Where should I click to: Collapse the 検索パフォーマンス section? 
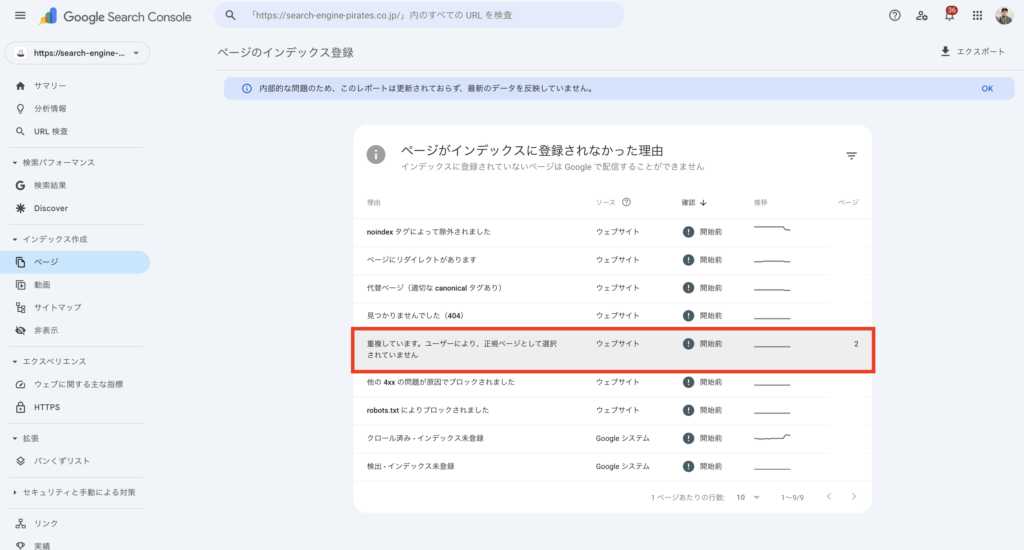[x=15, y=163]
